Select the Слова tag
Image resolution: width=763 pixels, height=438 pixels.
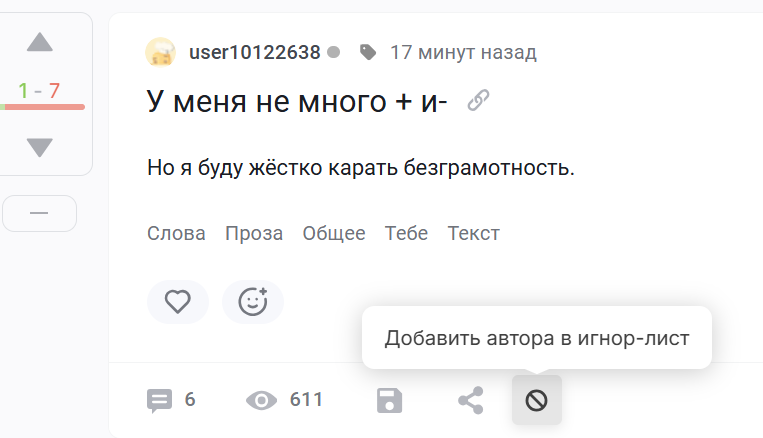click(176, 234)
